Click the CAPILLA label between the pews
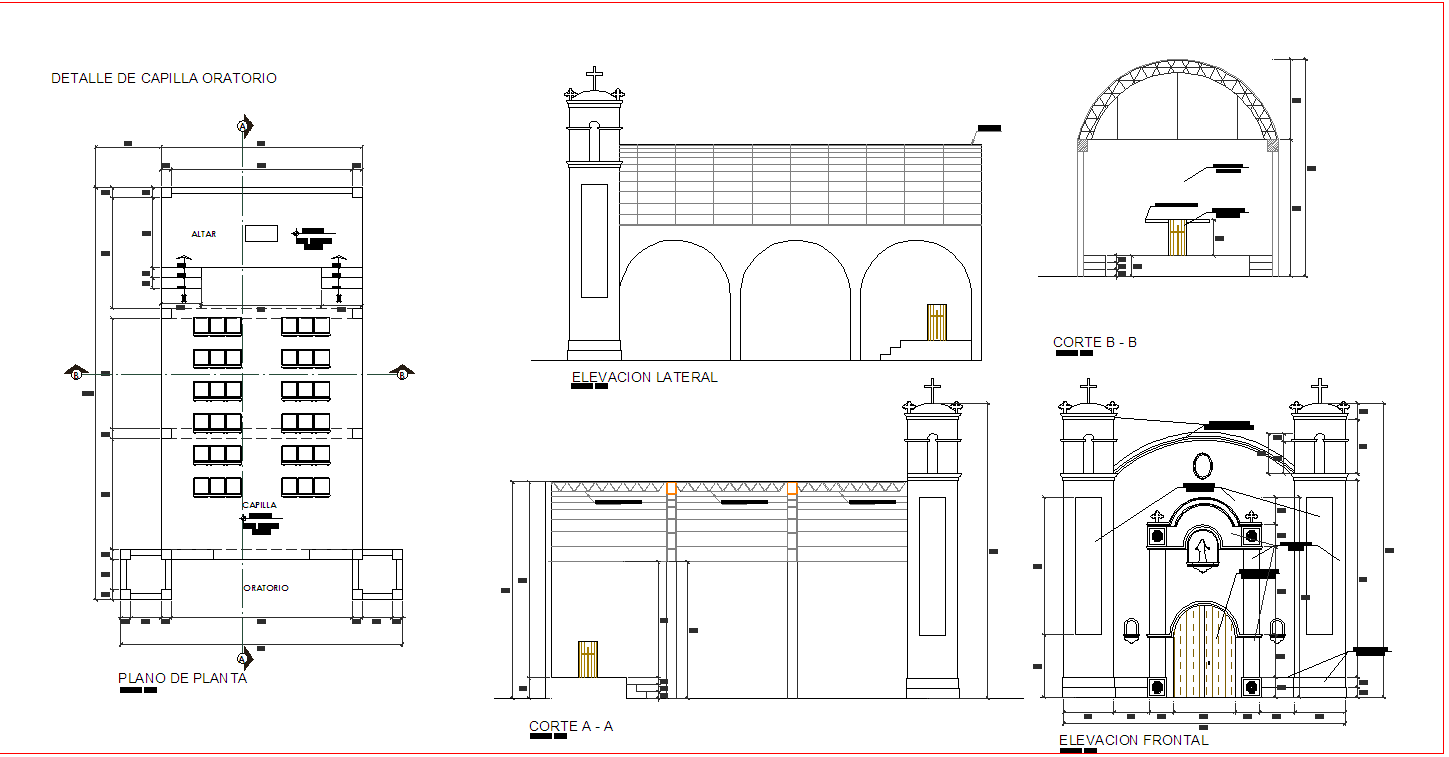Viewport: 1449px width, 757px height. coord(258,505)
